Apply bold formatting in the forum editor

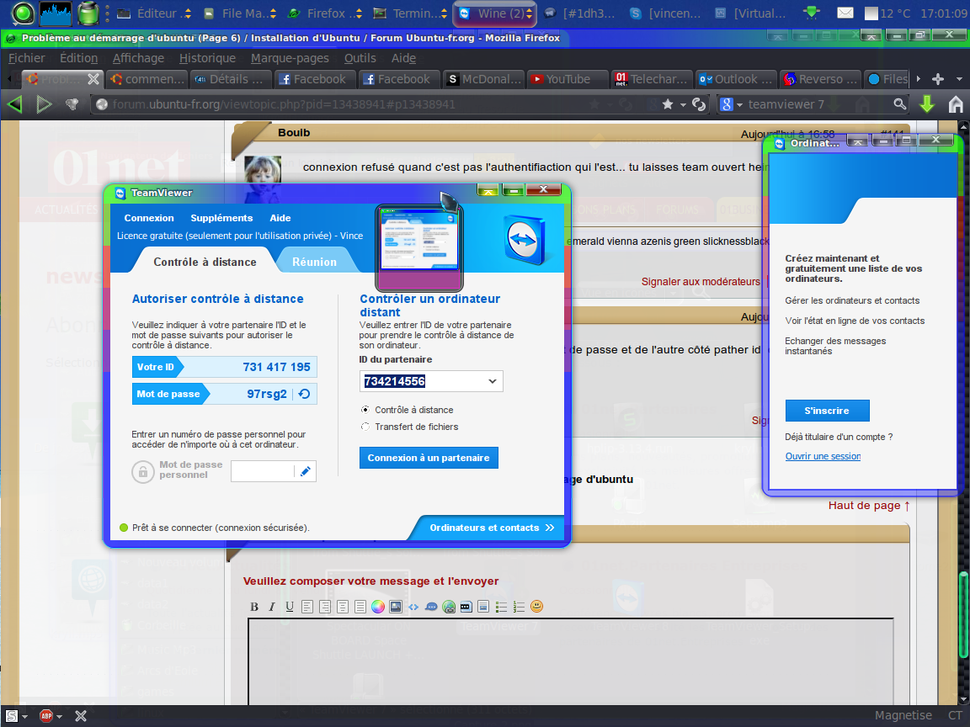[x=254, y=607]
